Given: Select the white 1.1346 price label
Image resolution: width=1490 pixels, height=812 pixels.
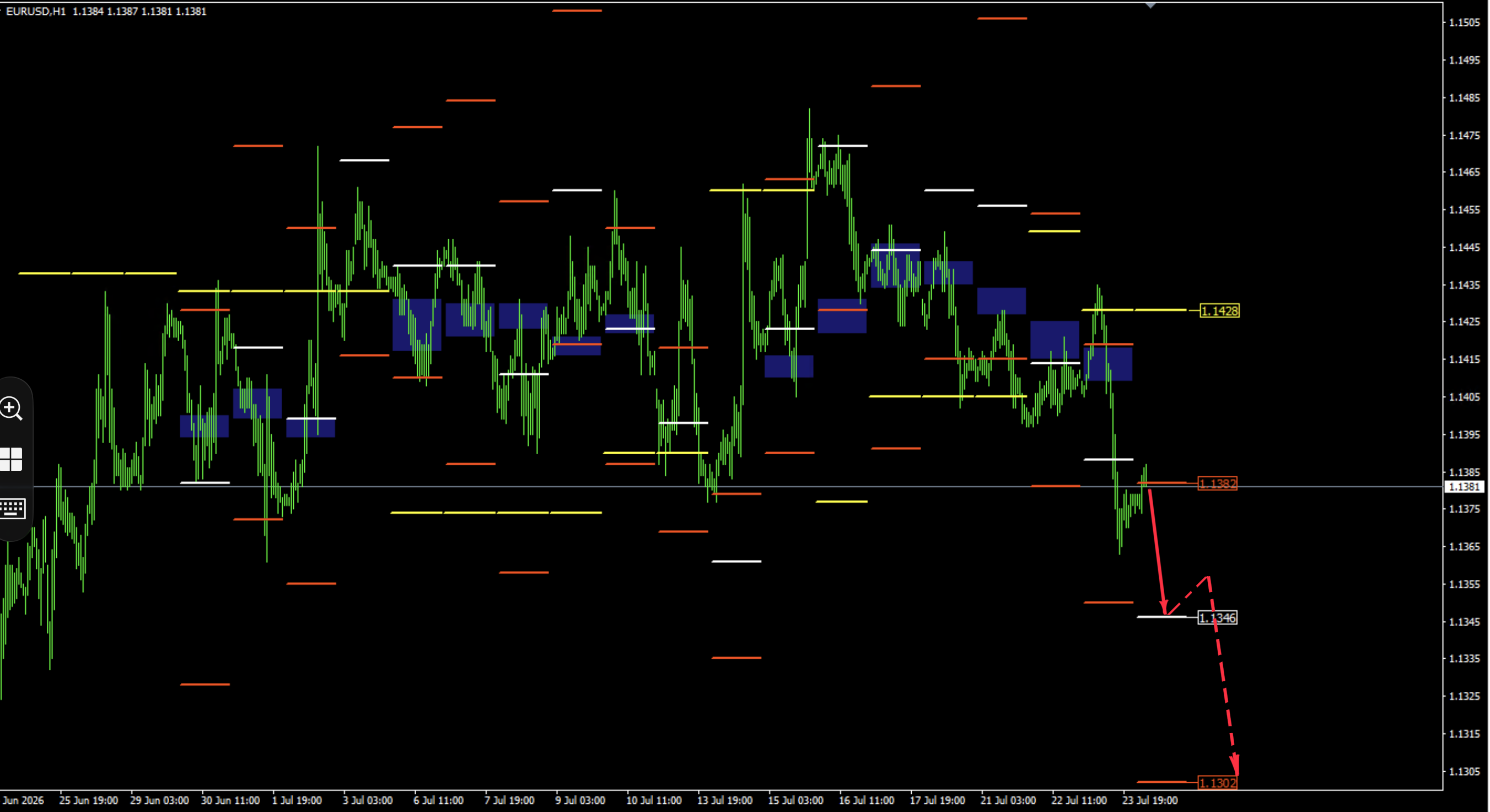Looking at the screenshot, I should click(x=1218, y=619).
